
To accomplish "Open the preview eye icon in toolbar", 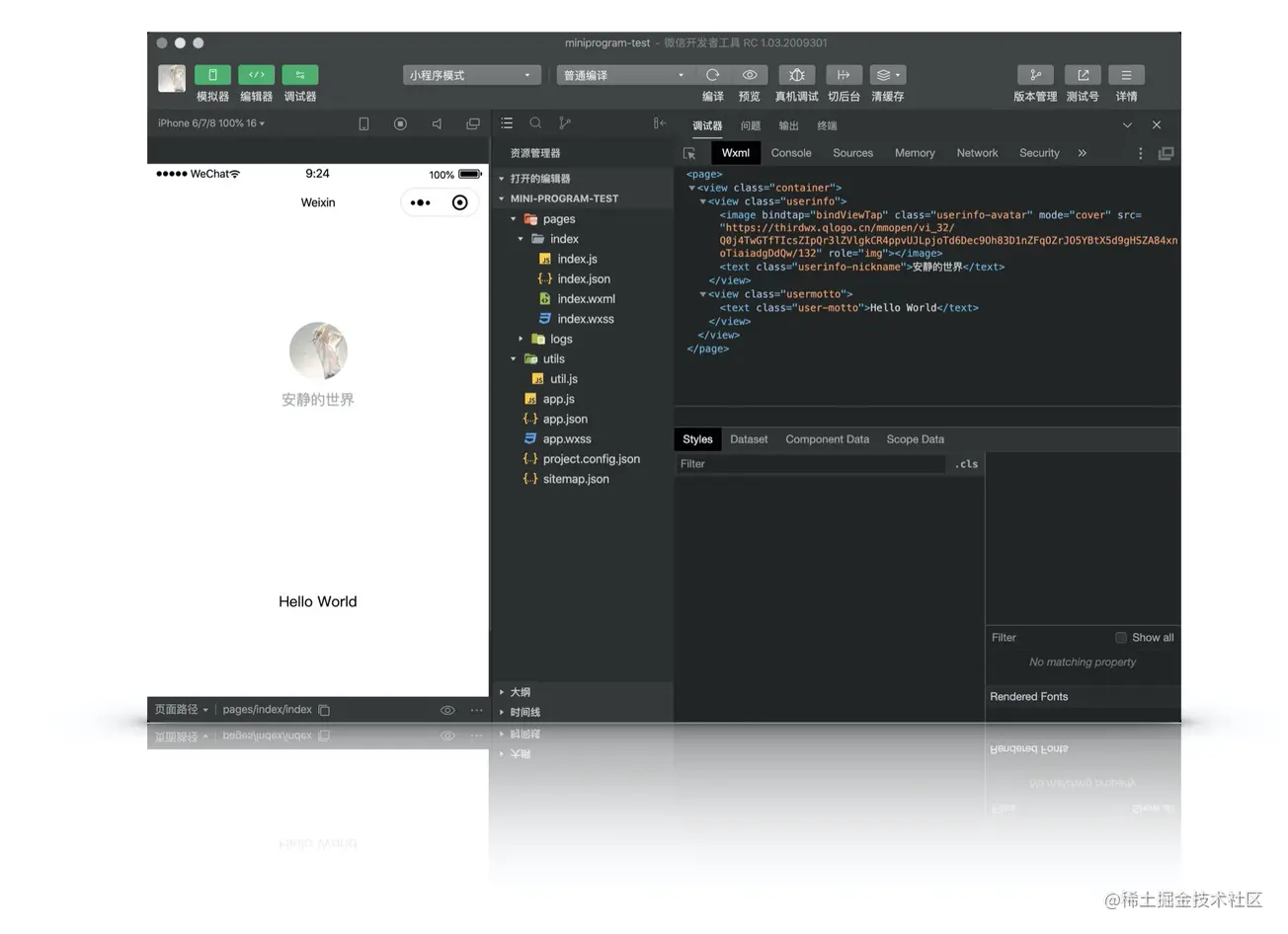I will pos(750,75).
